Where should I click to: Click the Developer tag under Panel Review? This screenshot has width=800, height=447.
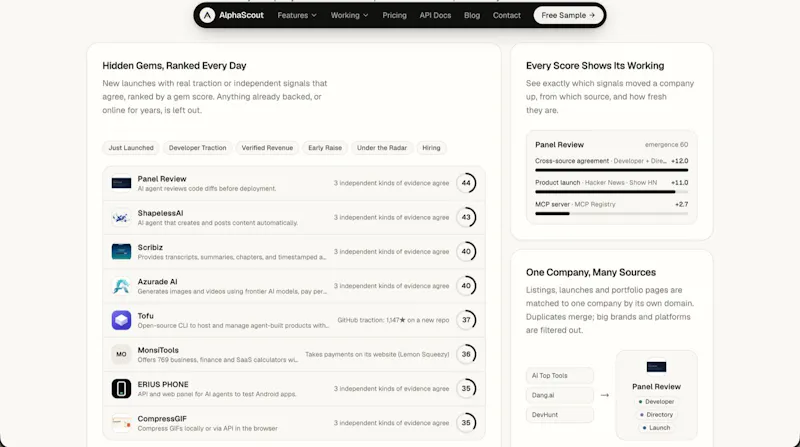pyautogui.click(x=656, y=402)
